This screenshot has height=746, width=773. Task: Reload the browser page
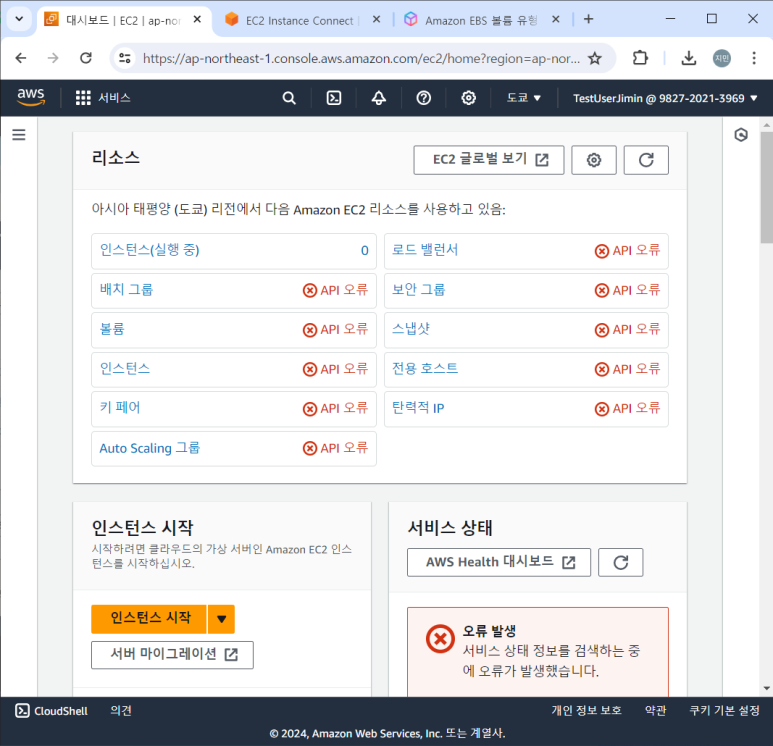coord(86,58)
